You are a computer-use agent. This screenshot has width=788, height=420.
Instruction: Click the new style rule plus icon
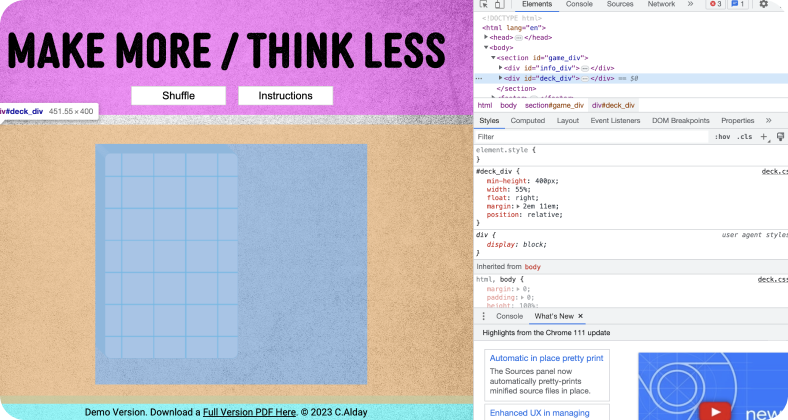coord(764,136)
